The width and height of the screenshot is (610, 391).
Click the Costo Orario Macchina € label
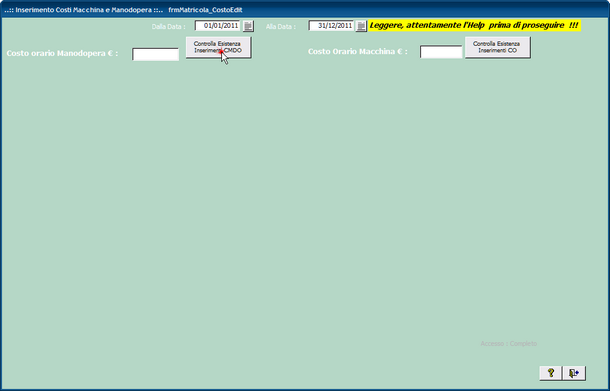(358, 51)
